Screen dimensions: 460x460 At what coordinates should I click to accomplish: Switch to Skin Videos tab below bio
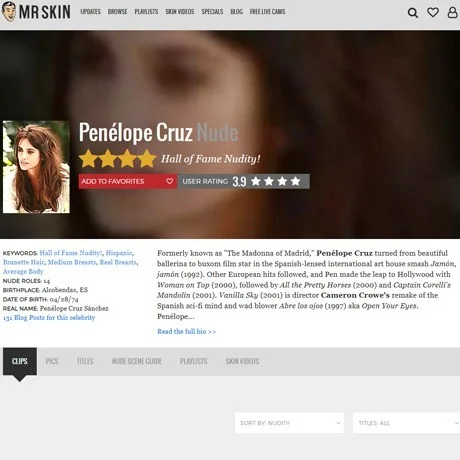pos(242,361)
